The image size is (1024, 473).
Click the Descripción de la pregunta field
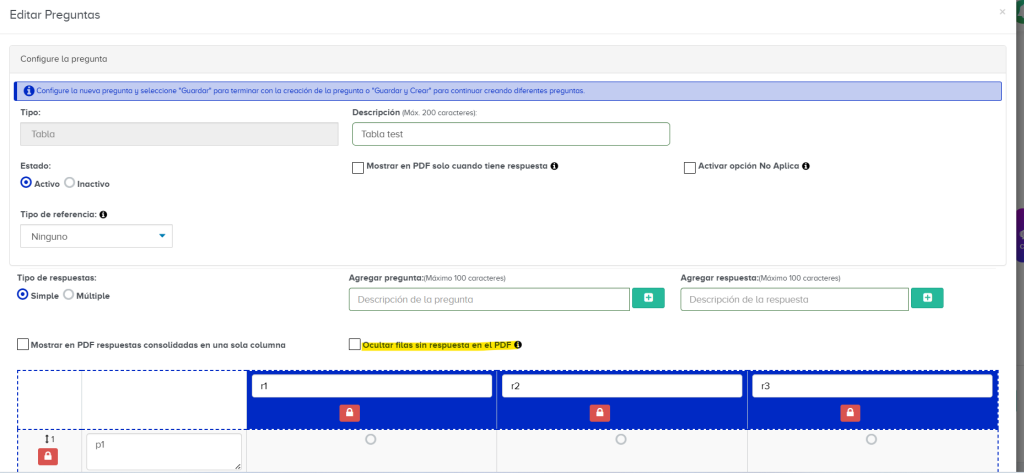tap(489, 299)
